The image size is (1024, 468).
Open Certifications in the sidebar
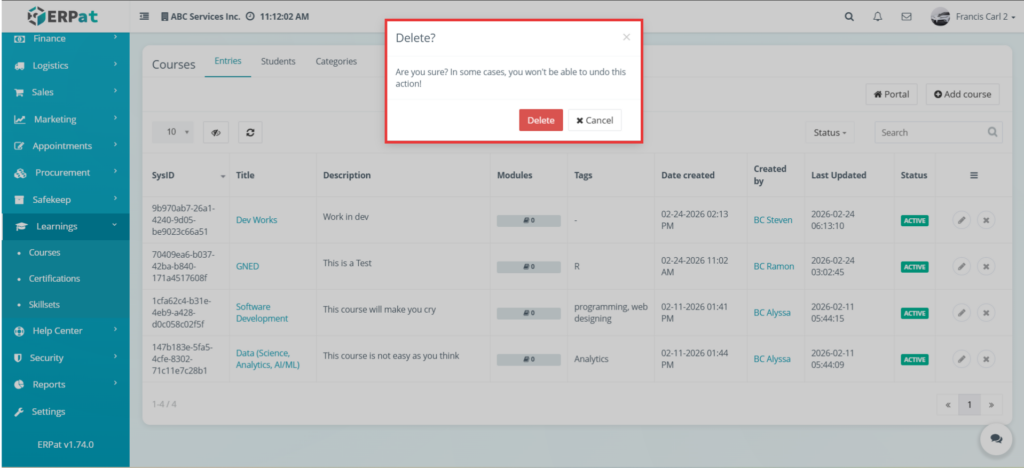54,279
